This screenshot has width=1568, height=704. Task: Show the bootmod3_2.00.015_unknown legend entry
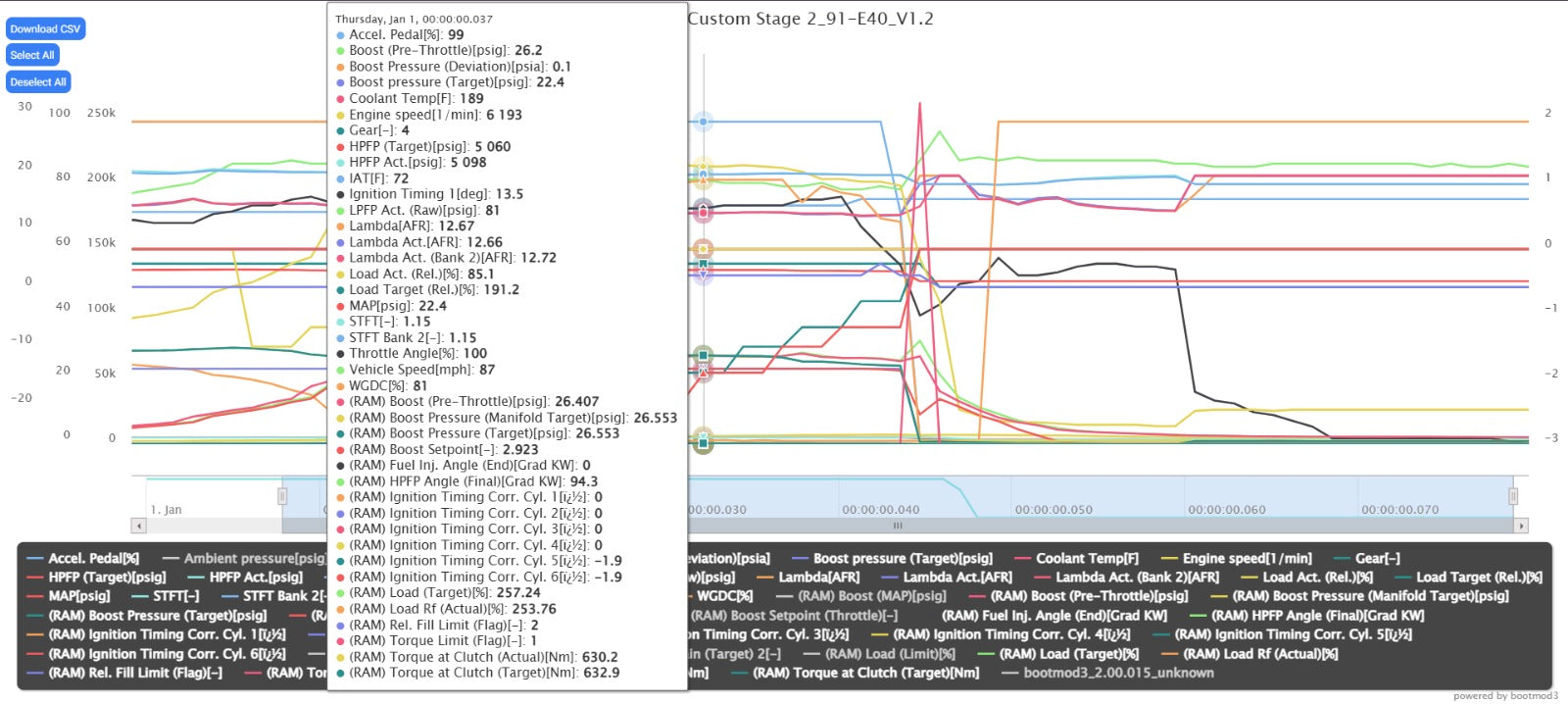pyautogui.click(x=1118, y=673)
